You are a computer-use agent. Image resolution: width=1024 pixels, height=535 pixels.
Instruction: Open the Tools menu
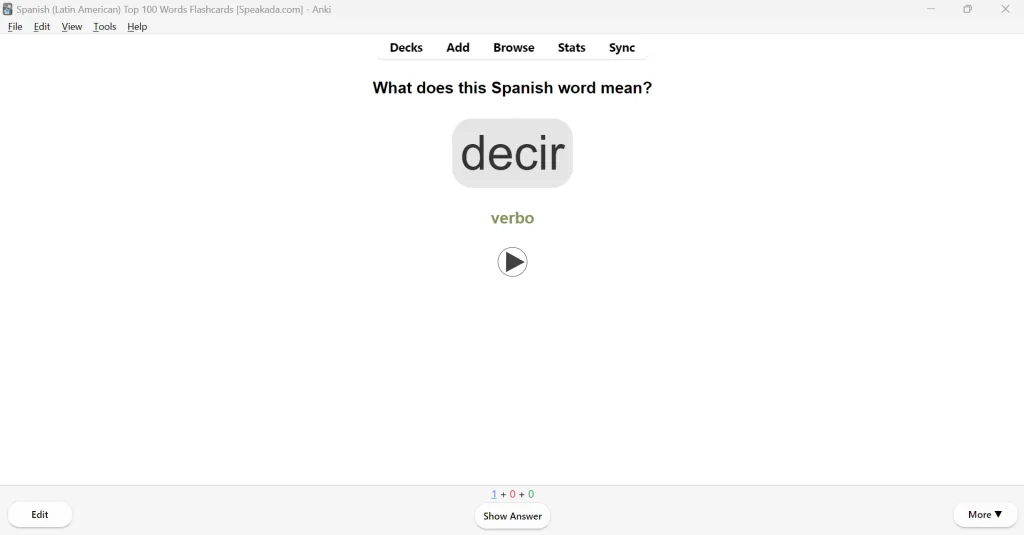104,27
